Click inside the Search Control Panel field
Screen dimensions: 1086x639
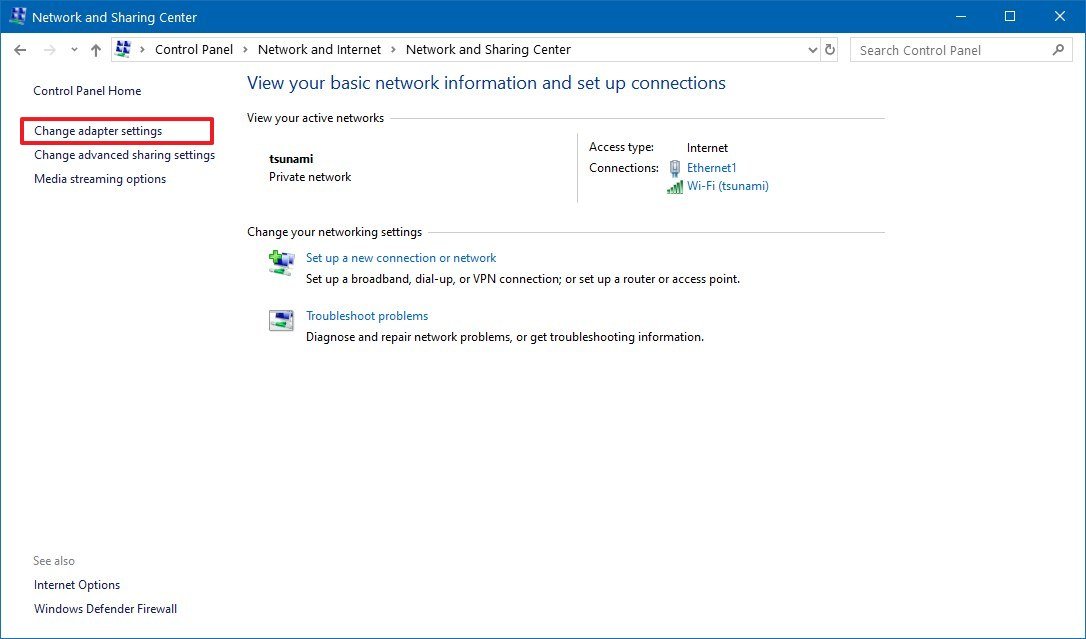pos(950,49)
